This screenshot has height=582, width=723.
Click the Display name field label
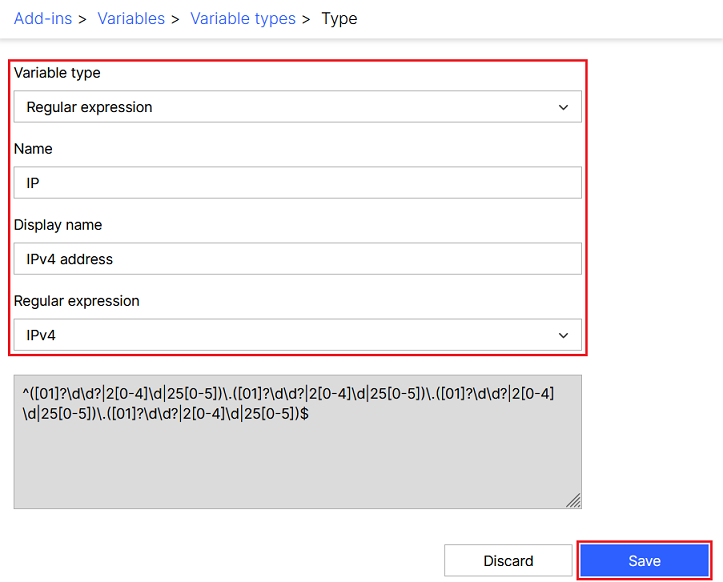[x=58, y=225]
